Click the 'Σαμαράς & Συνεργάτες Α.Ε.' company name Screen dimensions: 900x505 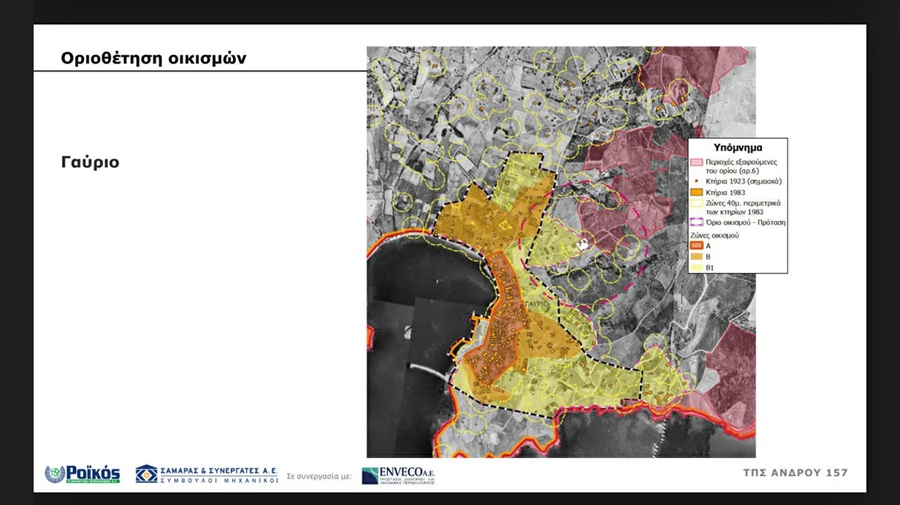[x=218, y=469]
